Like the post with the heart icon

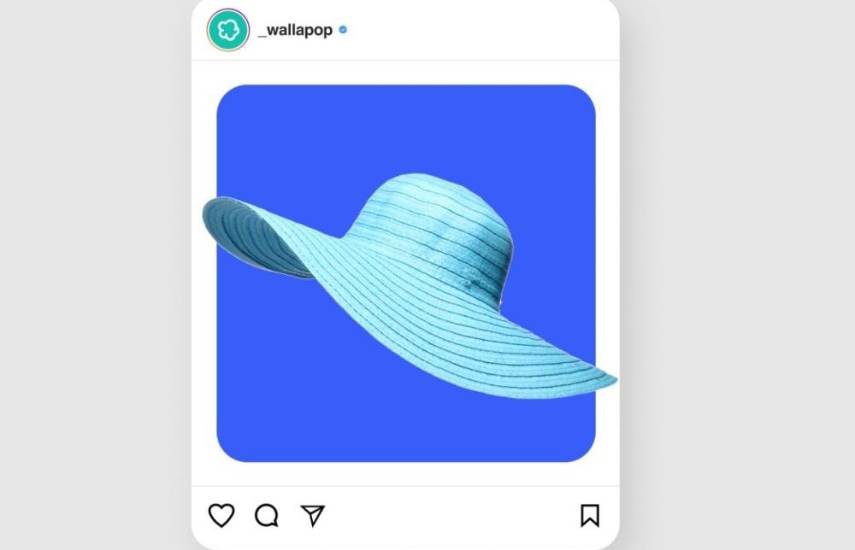tap(221, 515)
